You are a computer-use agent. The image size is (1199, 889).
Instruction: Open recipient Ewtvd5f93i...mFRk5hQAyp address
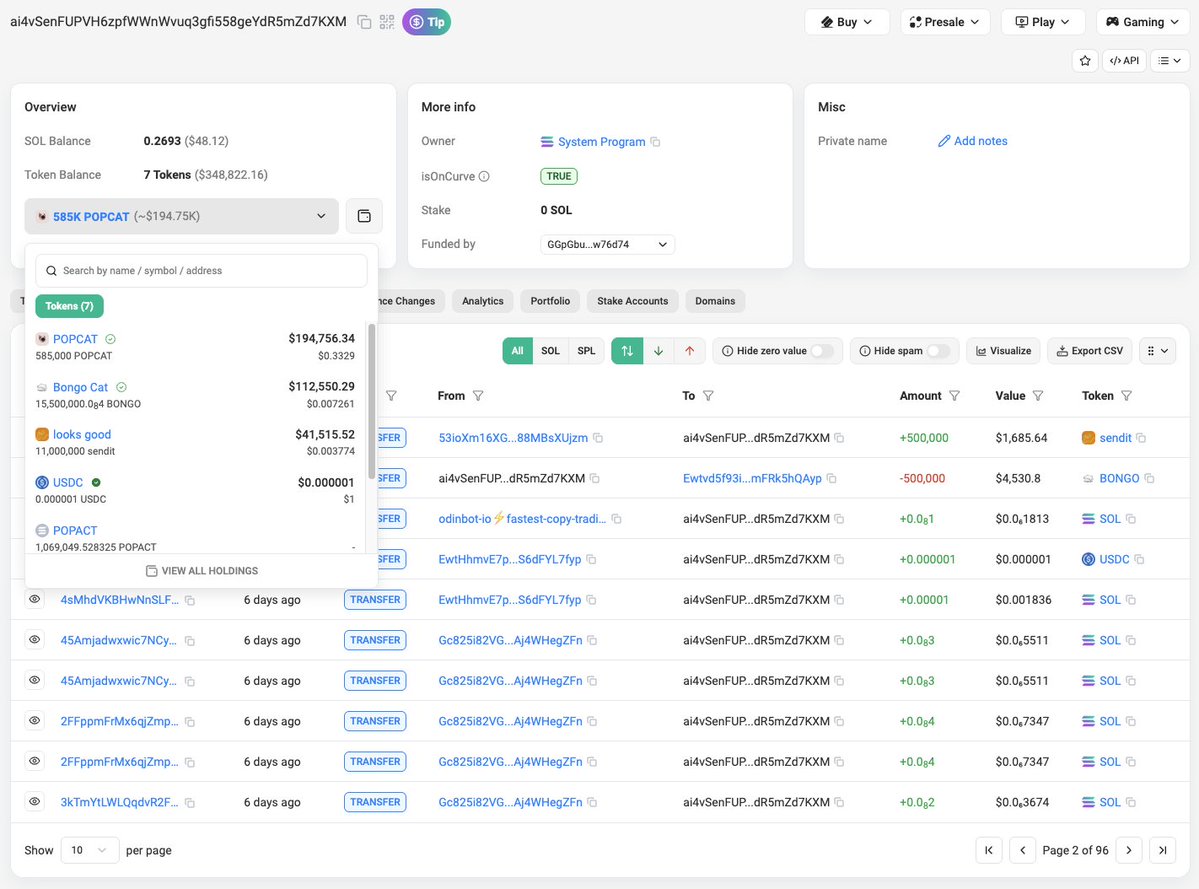(752, 479)
